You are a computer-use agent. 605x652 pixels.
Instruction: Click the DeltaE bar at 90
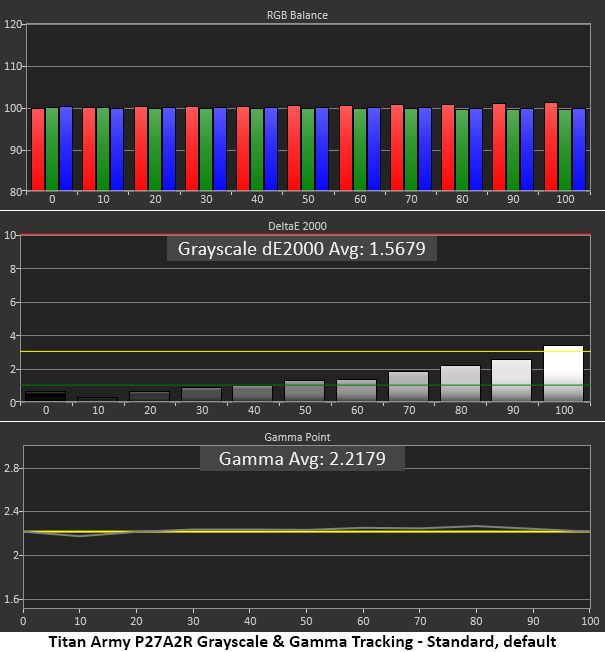511,380
